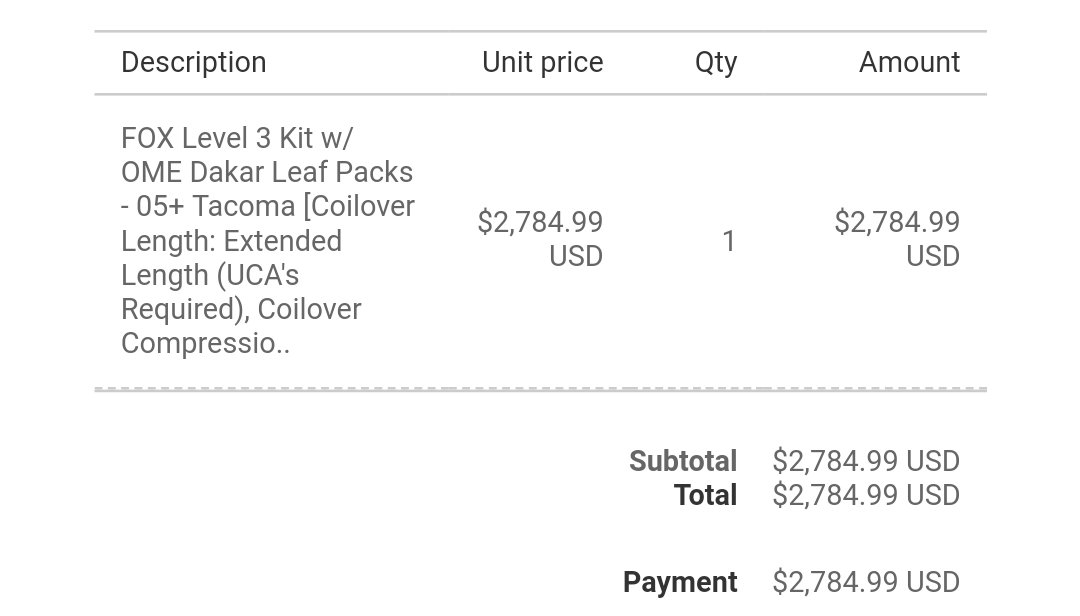This screenshot has height=616, width=1080.
Task: Click the dashed separator line below the item
Action: pos(541,389)
